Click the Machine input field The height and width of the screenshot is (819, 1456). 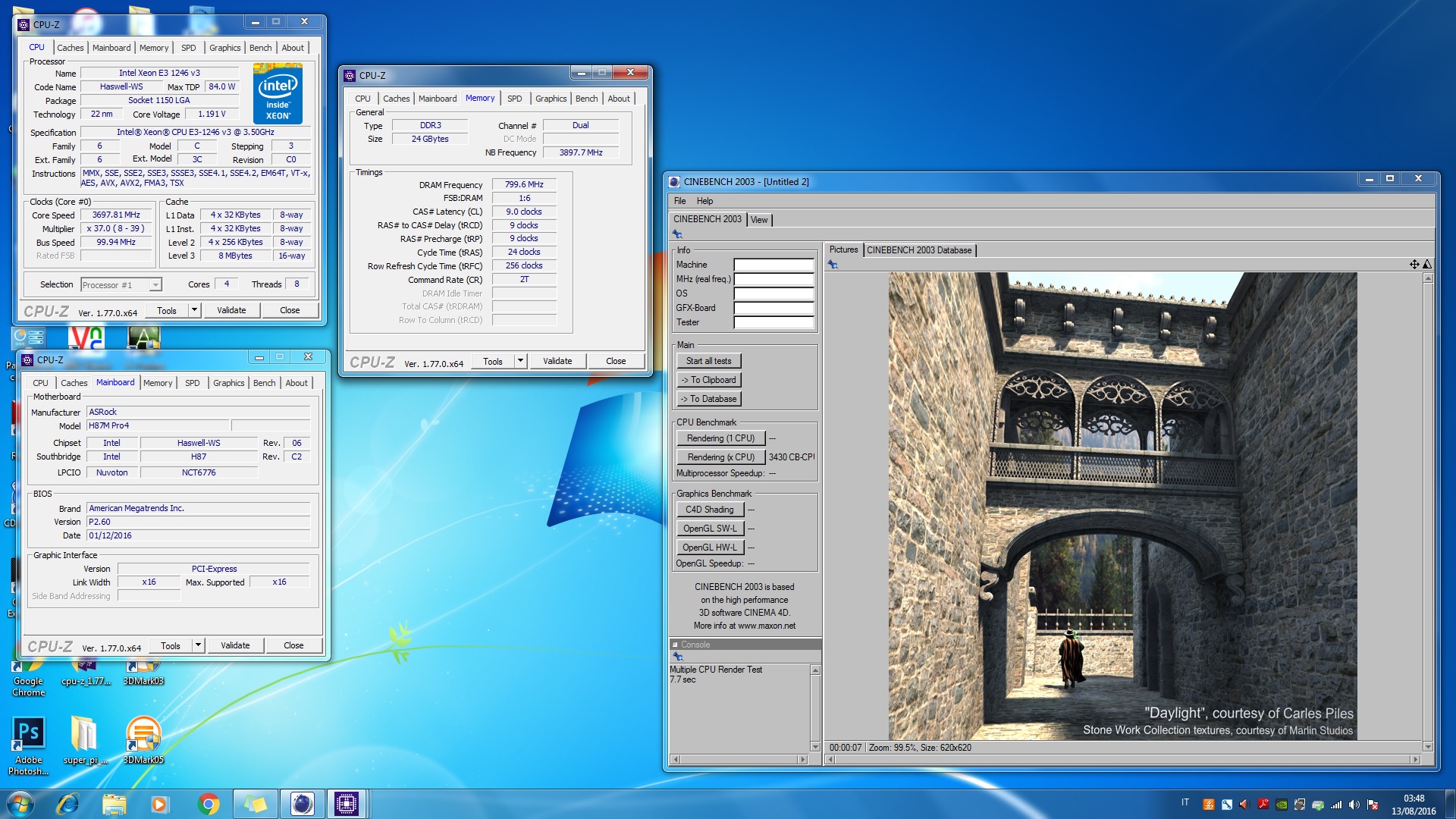(773, 265)
